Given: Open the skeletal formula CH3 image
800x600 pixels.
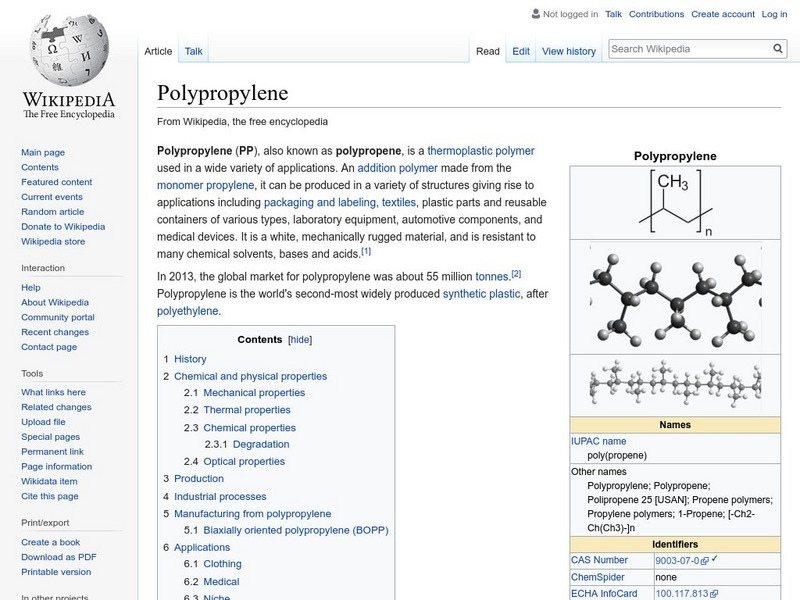Looking at the screenshot, I should pyautogui.click(x=675, y=203).
